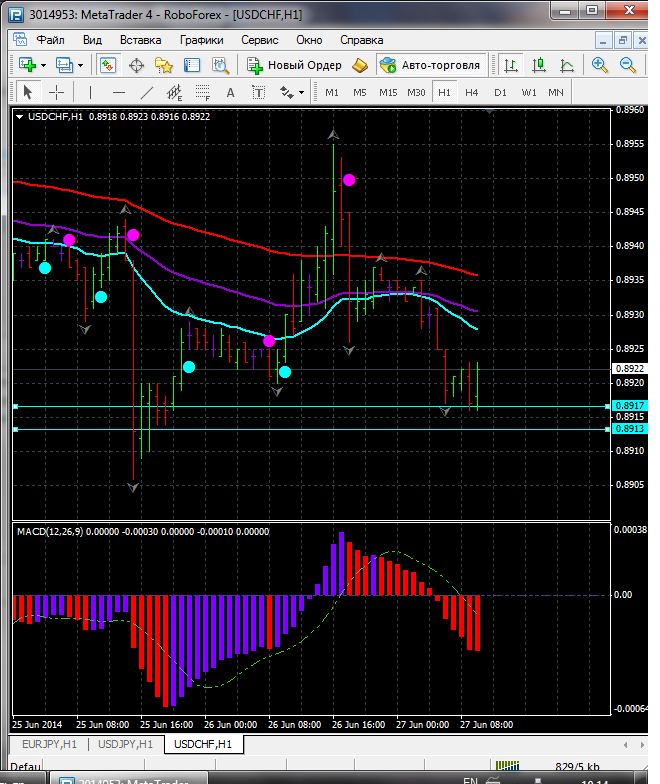Zoom in on the chart
660x784 pixels.
(x=599, y=66)
